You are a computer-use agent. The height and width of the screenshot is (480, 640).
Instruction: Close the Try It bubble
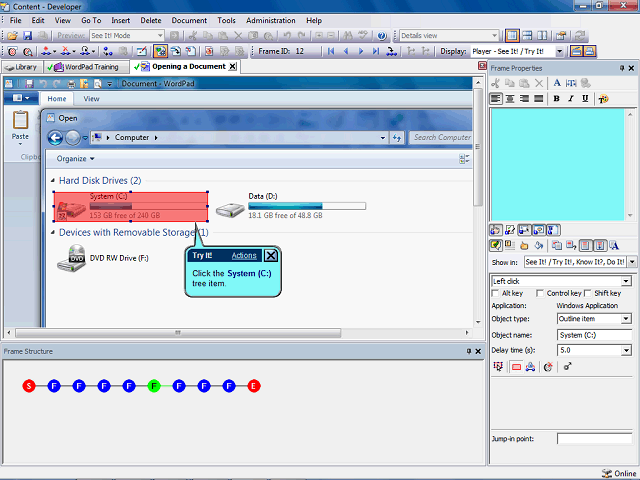click(x=271, y=256)
